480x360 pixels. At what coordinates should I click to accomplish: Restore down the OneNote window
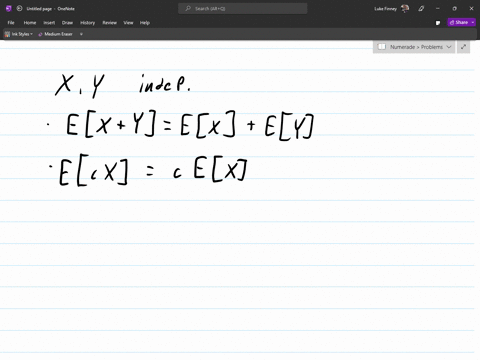click(454, 9)
